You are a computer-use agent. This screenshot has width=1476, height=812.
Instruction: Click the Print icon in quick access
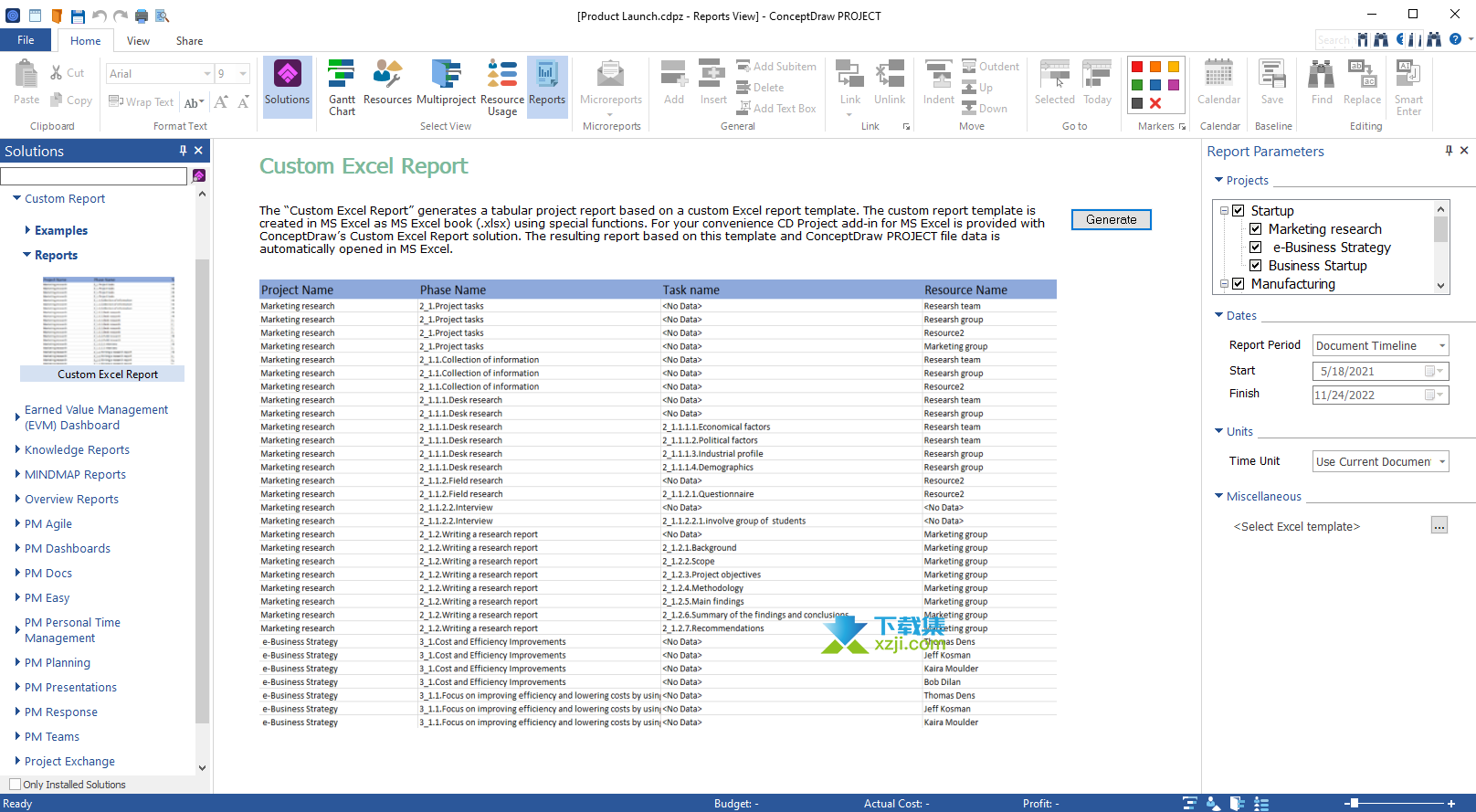tap(142, 16)
